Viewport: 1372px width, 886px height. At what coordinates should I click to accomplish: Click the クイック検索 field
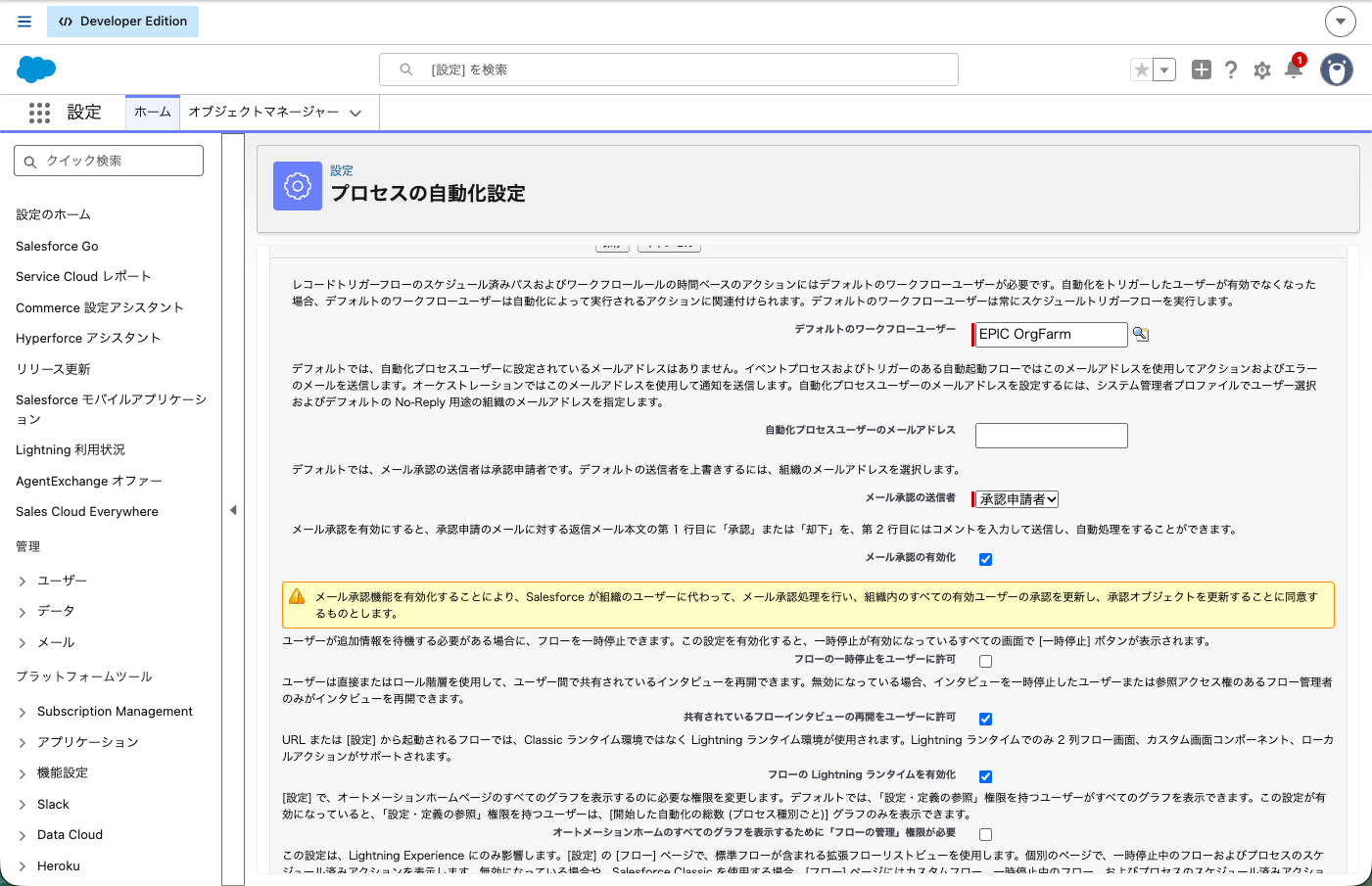click(x=109, y=161)
